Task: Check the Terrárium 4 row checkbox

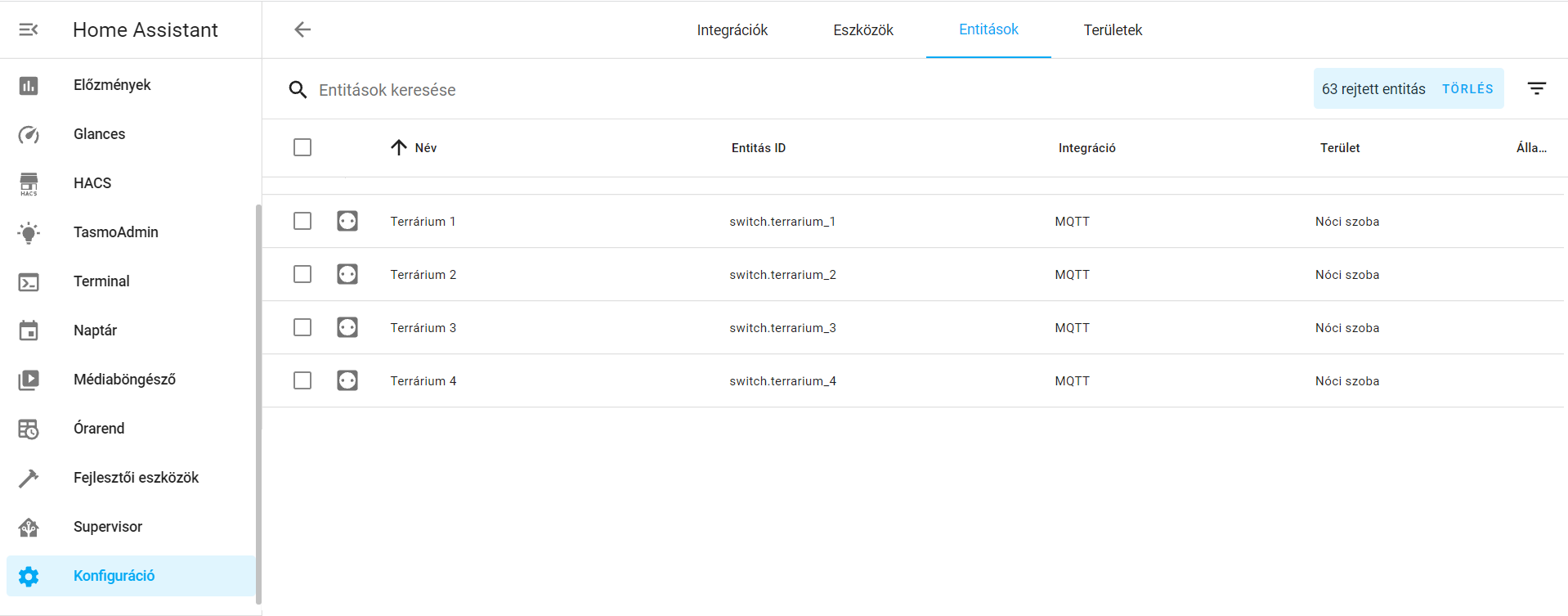Action: pyautogui.click(x=302, y=380)
